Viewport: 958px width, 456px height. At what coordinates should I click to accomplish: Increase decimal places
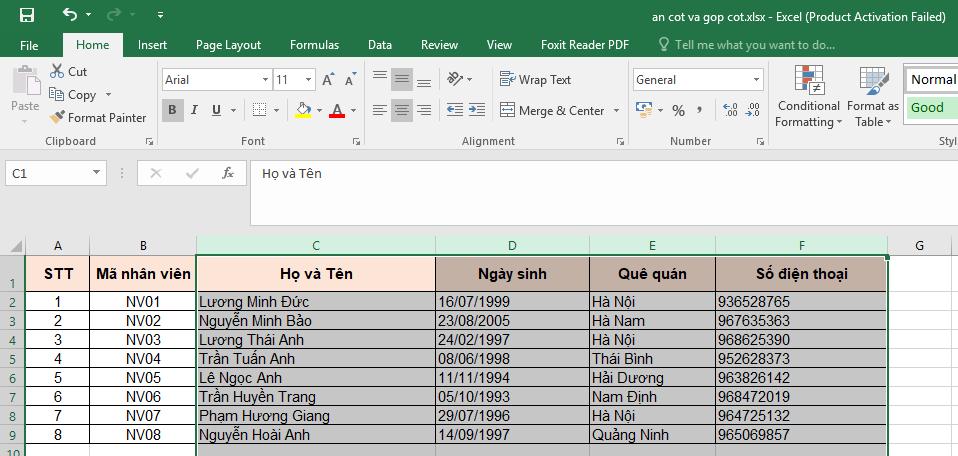pyautogui.click(x=730, y=111)
